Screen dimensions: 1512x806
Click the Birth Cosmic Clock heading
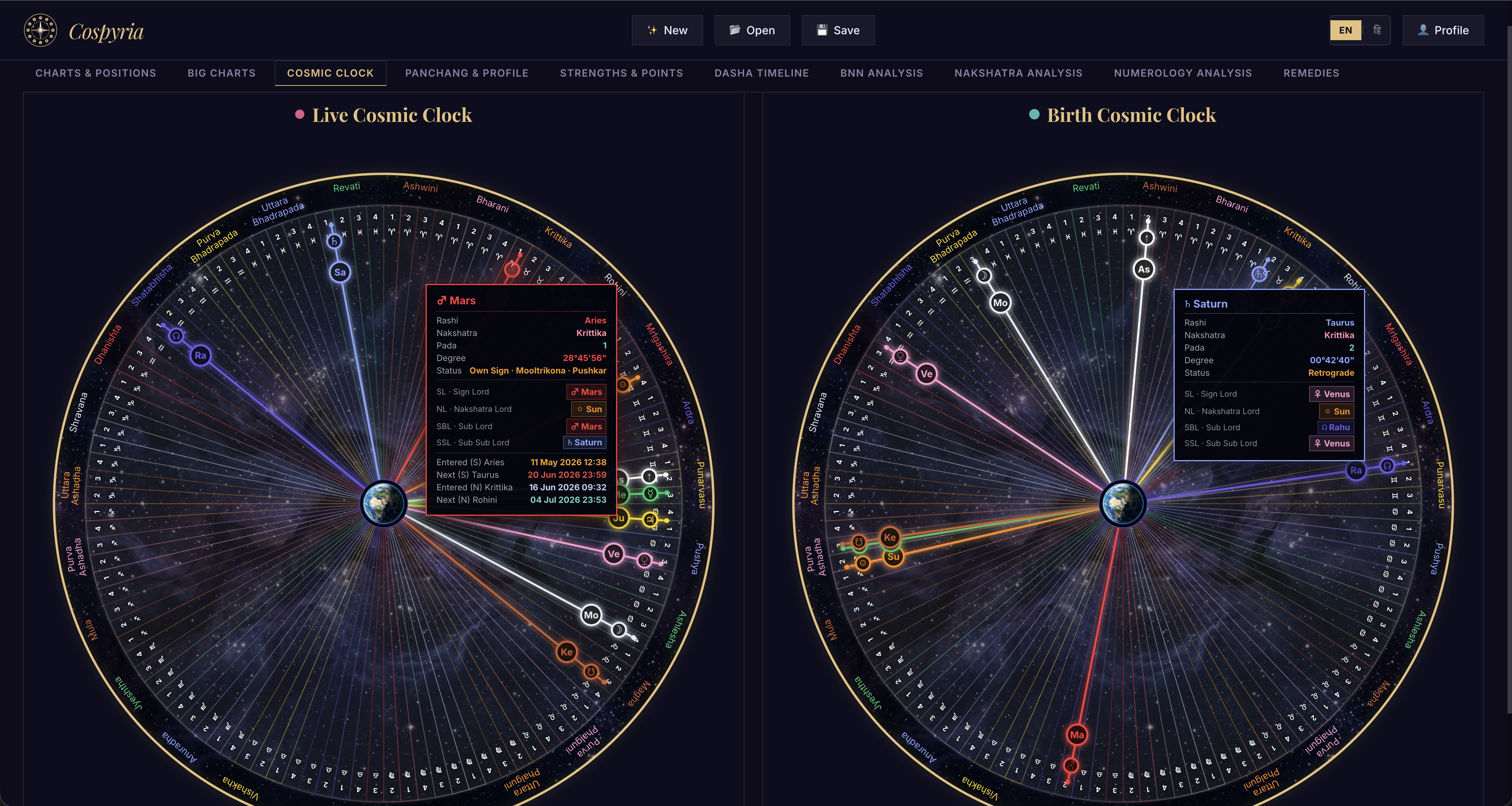(1131, 115)
